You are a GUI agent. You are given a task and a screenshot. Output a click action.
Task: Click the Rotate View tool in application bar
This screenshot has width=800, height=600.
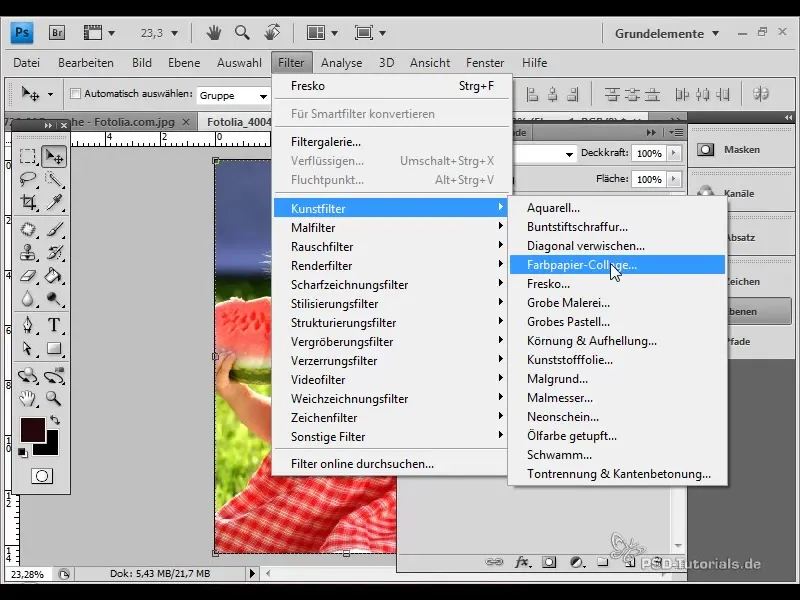[272, 33]
